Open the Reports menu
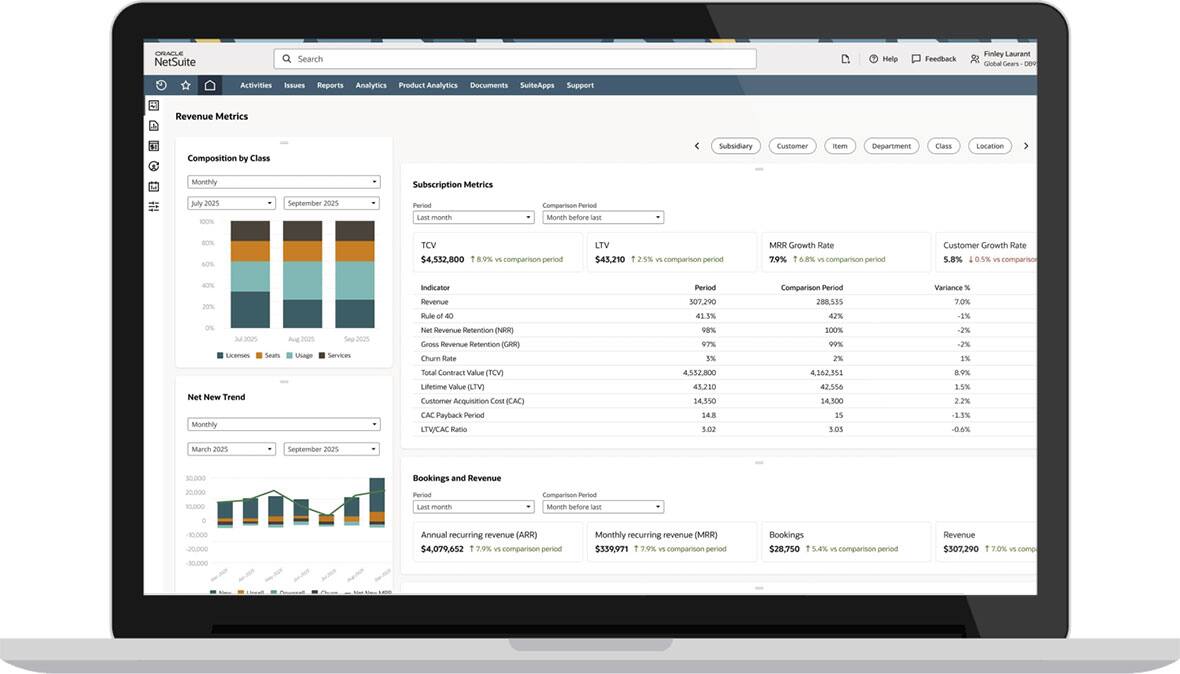 (x=330, y=85)
